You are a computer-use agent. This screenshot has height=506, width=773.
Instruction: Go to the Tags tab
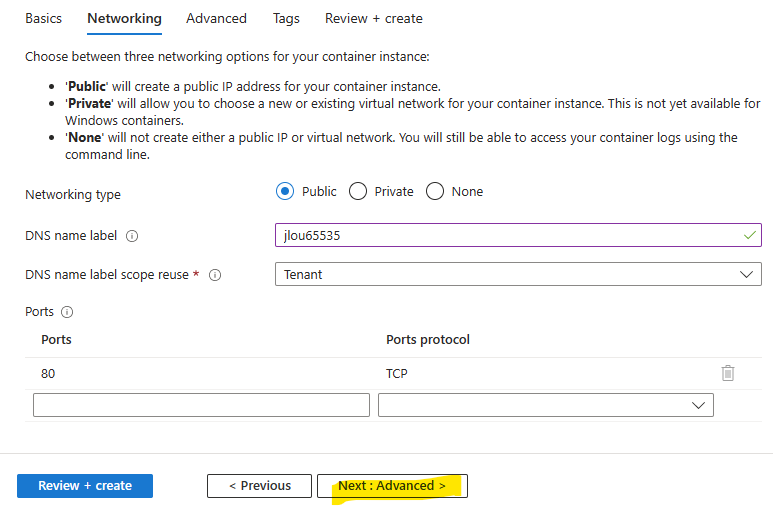point(286,19)
